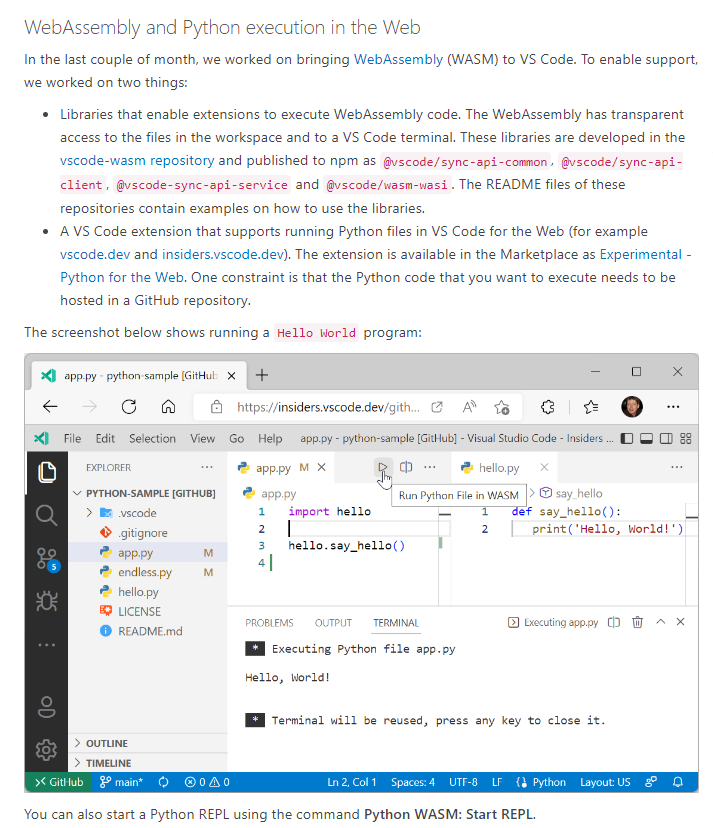The image size is (713, 828).
Task: Open the Selection menu
Action: click(152, 438)
